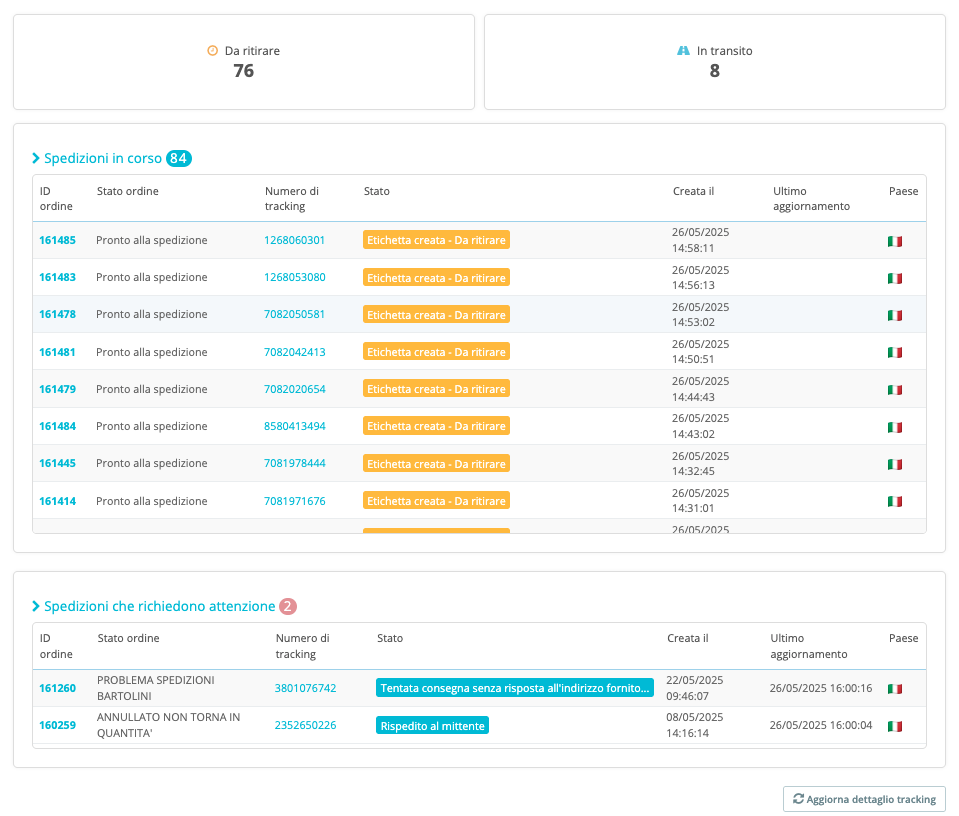Open tracking number 8580413494
The height and width of the screenshot is (816, 959).
[295, 426]
